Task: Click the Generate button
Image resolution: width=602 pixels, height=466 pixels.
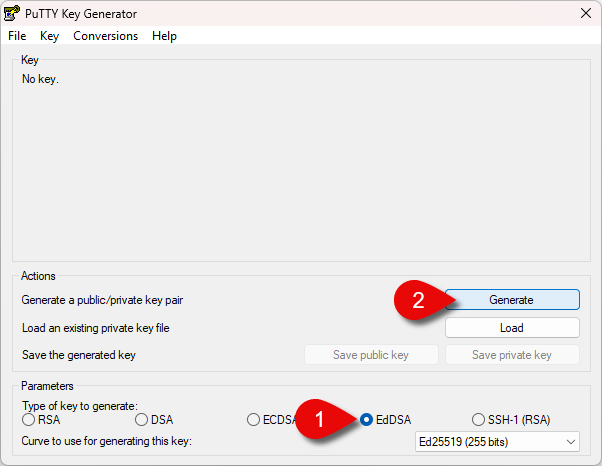Action: tap(512, 299)
